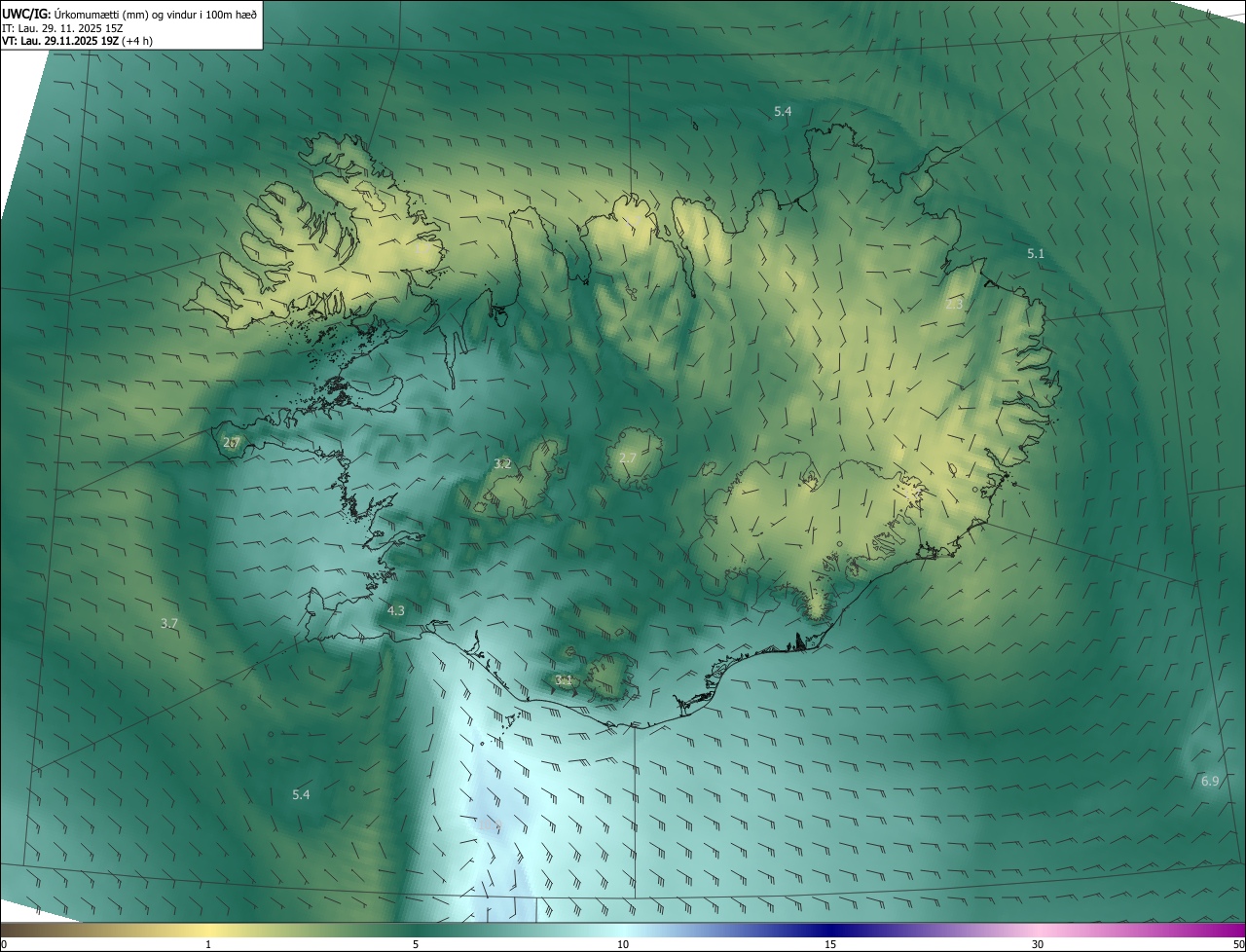The image size is (1246, 952).
Task: Click the 2.7 value at the western peninsula tip
Action: click(x=231, y=443)
